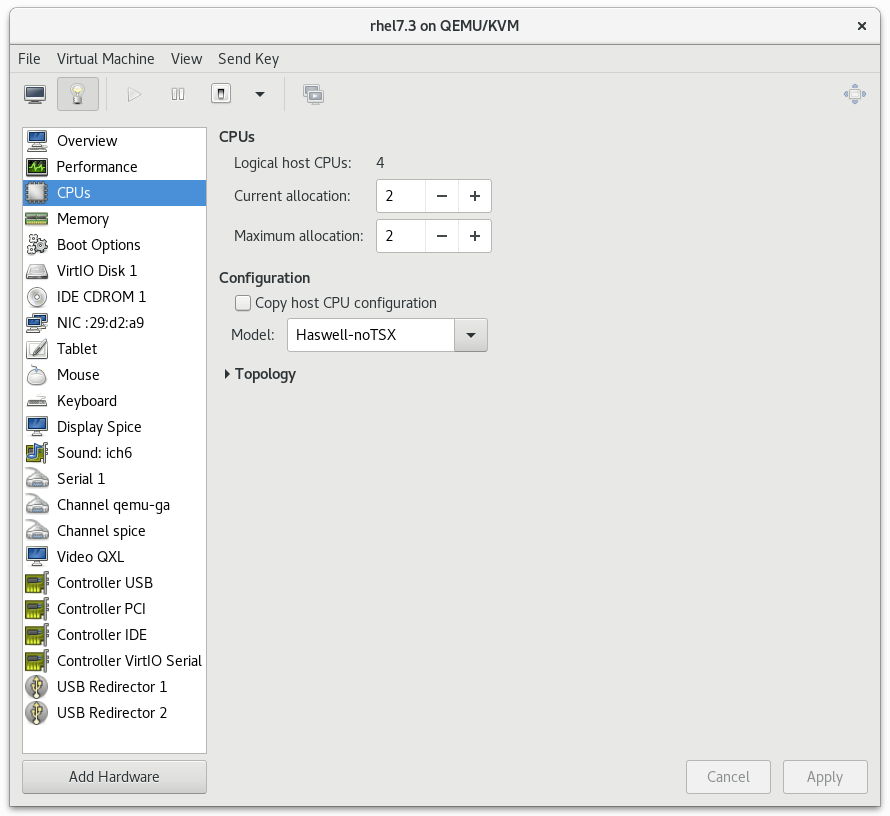Open the Send Key menu
This screenshot has width=890, height=816.
248,59
